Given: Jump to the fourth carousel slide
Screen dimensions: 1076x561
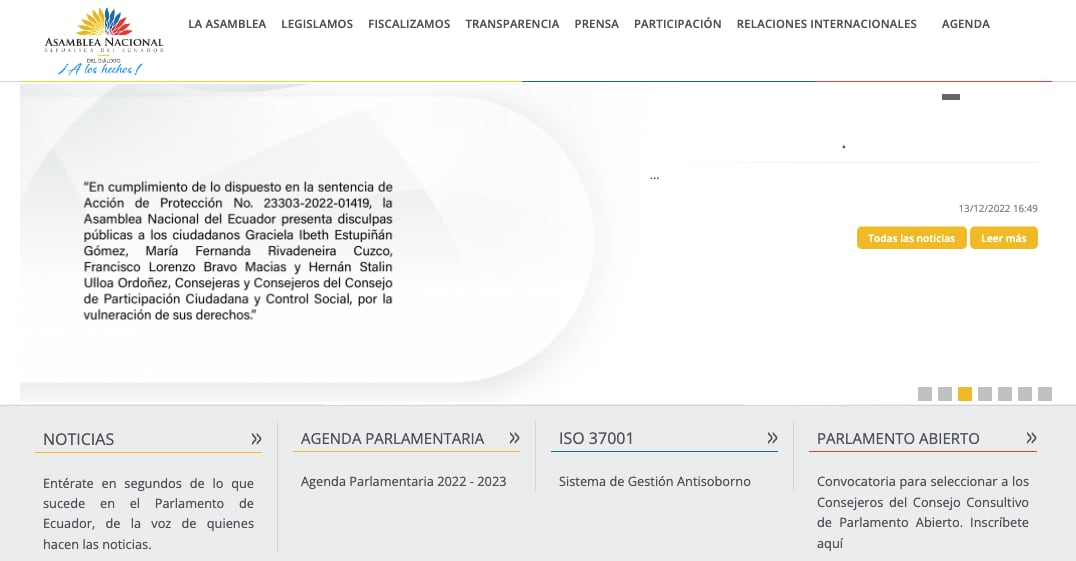Looking at the screenshot, I should coord(985,394).
